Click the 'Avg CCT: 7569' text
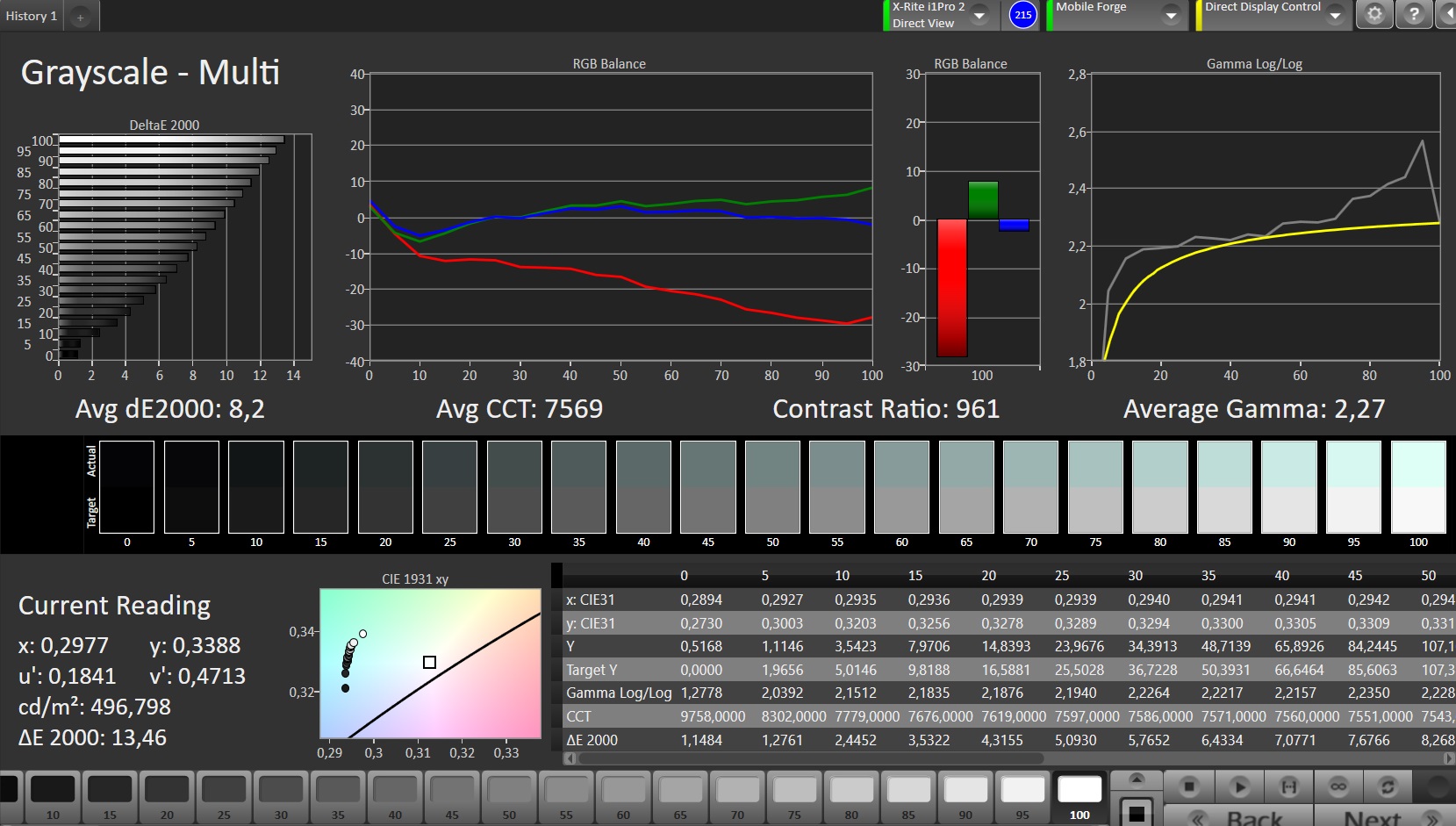 tap(520, 409)
